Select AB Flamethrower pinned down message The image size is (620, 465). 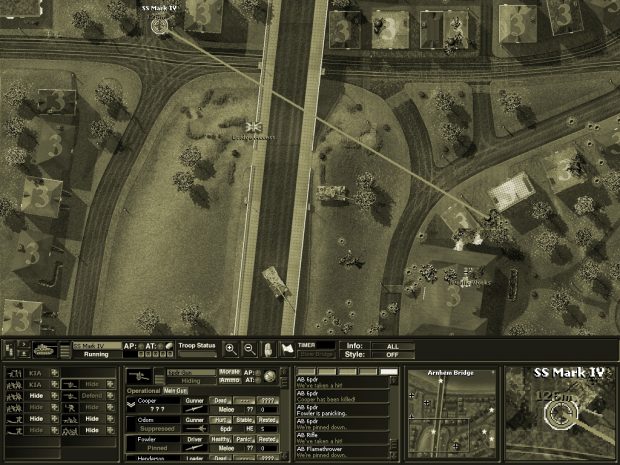(x=342, y=452)
